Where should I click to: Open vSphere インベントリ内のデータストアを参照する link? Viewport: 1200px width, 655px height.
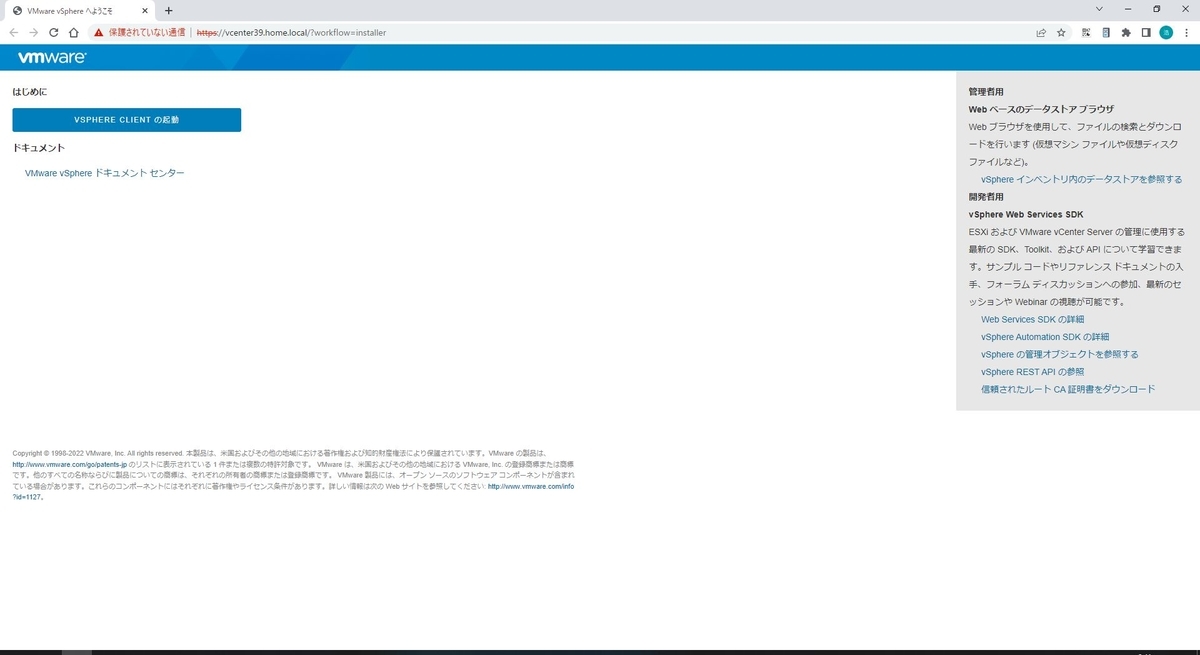(x=1081, y=179)
